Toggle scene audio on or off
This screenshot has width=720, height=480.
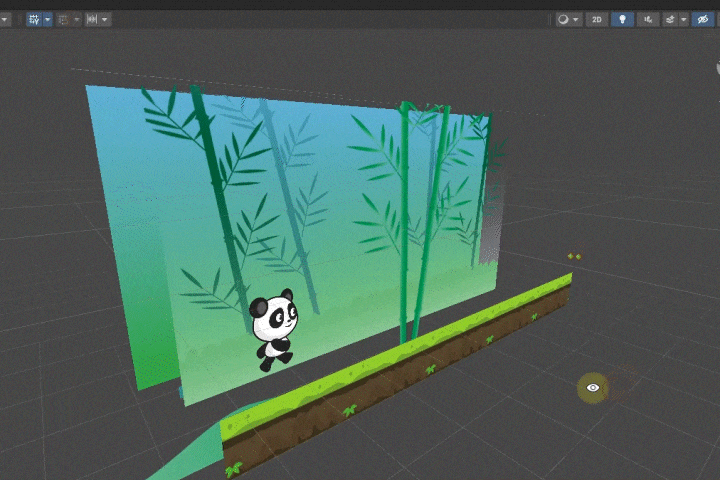tap(647, 19)
